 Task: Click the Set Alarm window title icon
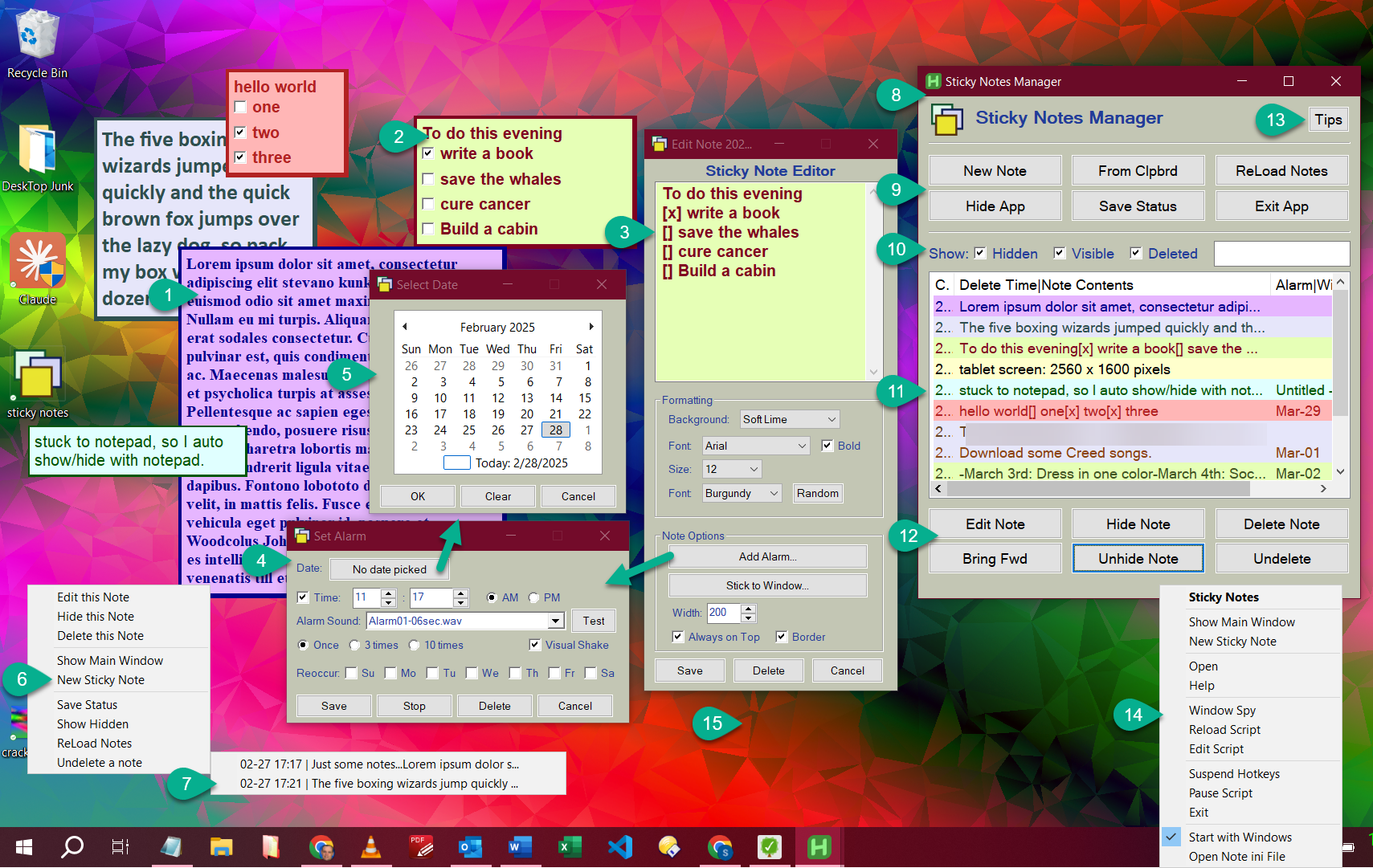pos(302,536)
